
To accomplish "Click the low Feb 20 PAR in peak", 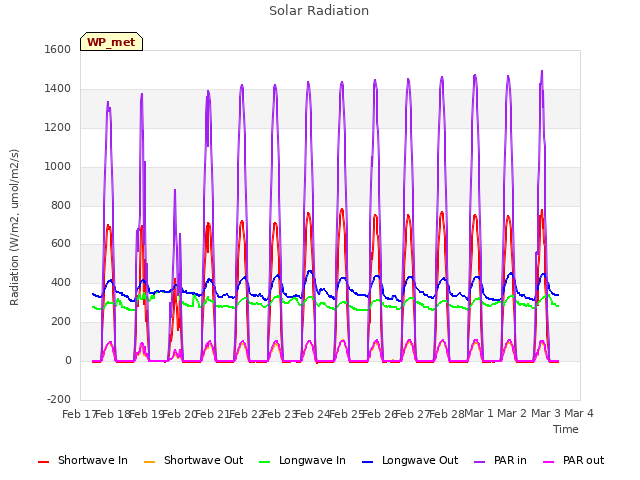I will [175, 190].
